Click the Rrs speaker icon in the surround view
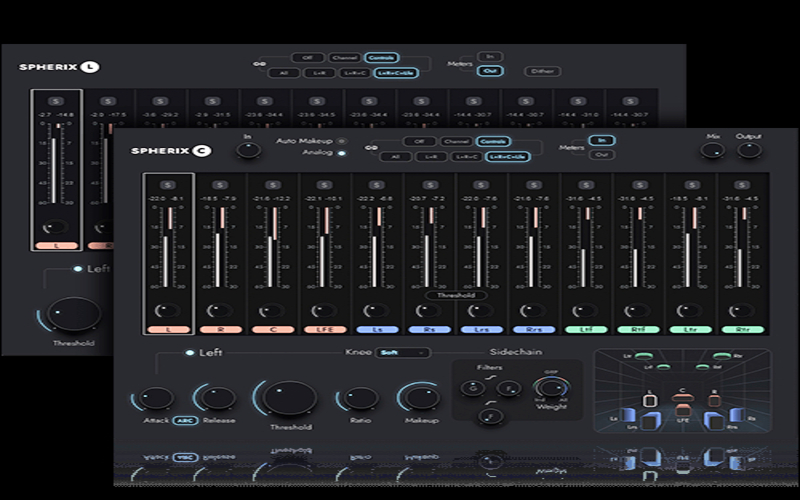This screenshot has height=500, width=800. coord(714,421)
